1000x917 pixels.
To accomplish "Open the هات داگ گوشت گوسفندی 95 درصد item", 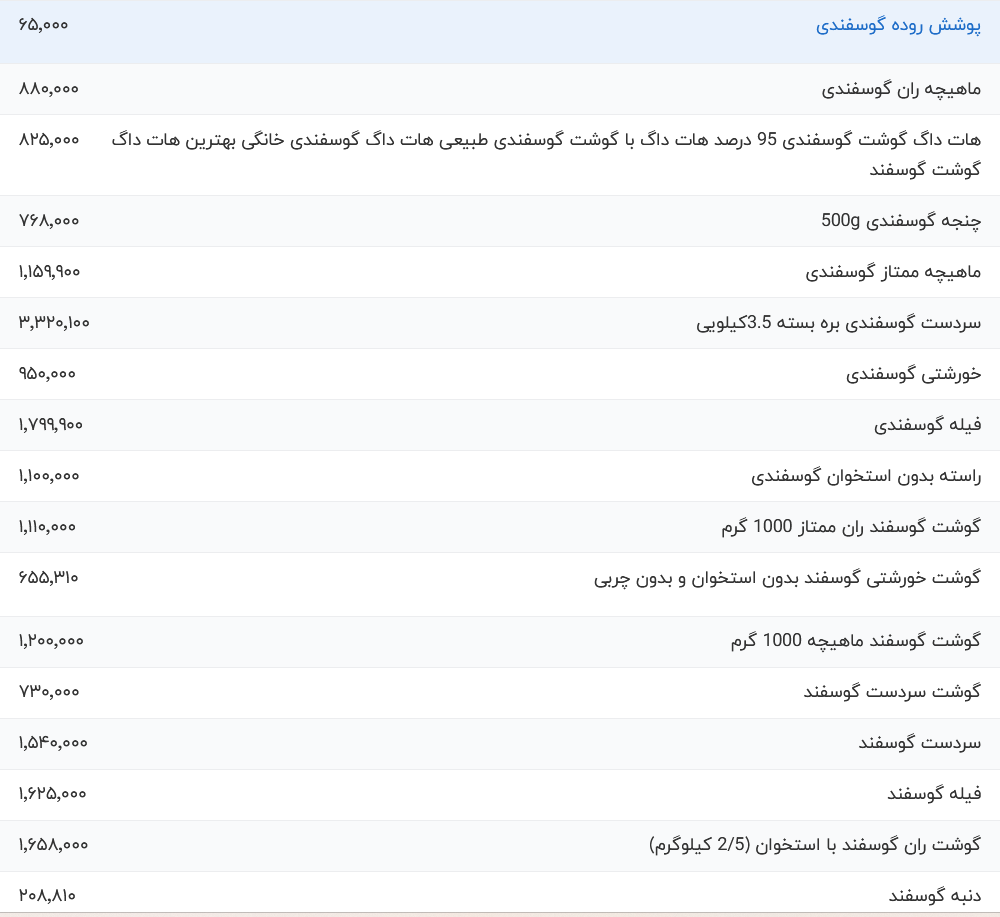I will click(x=546, y=140).
